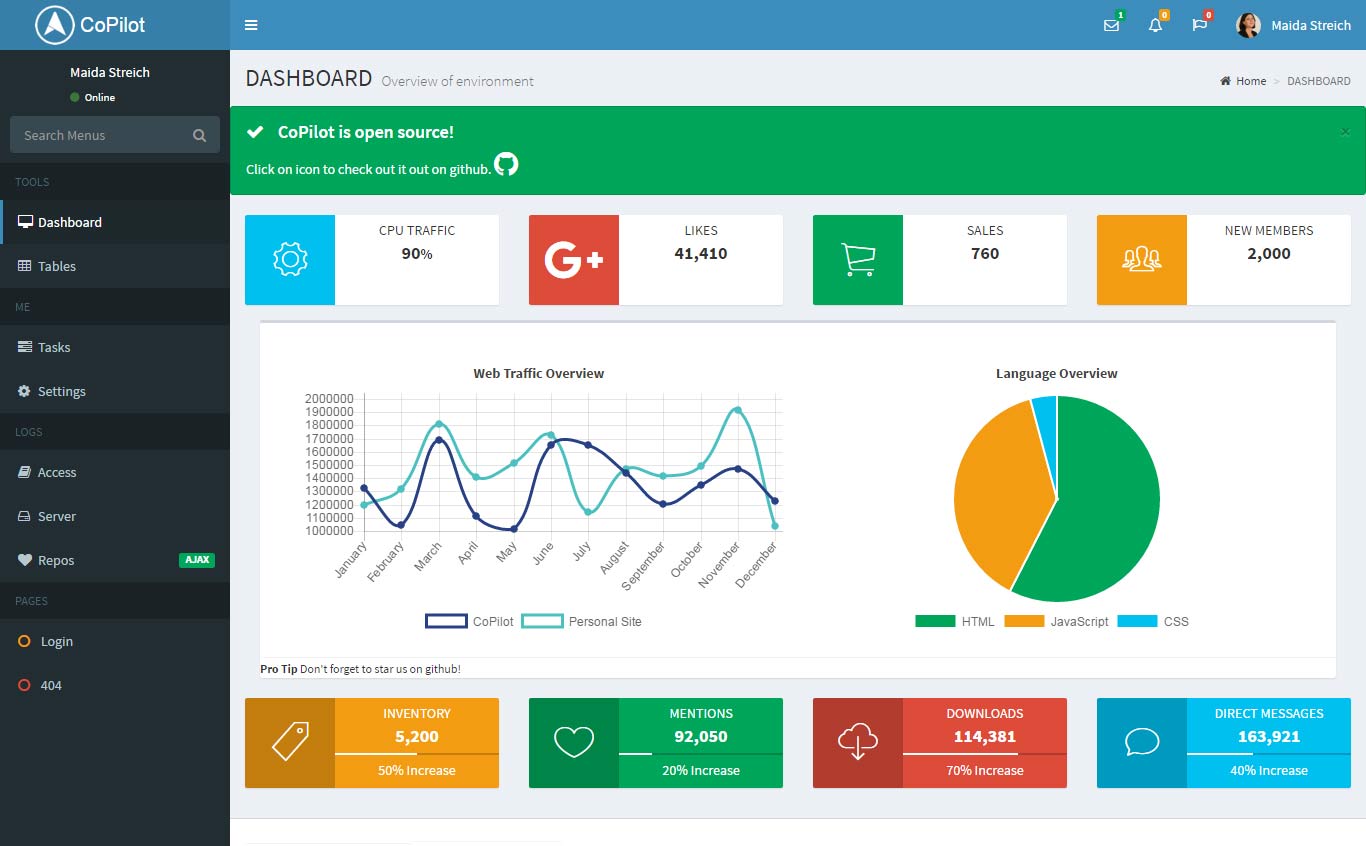Click the Direct Messages chat bubble icon
This screenshot has height=846, width=1366.
coord(1142,742)
